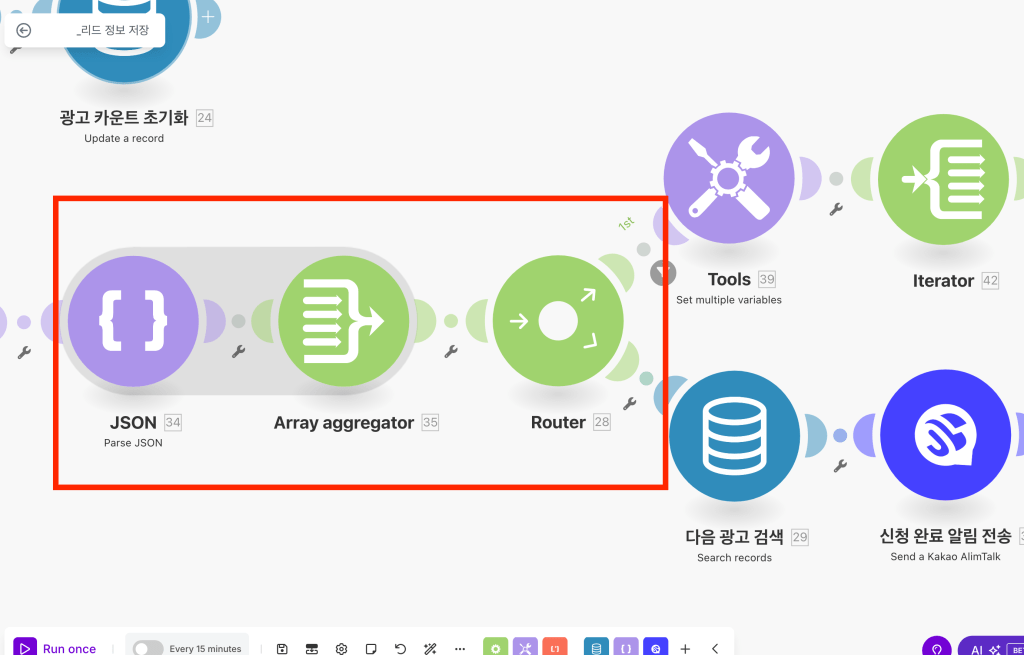The width and height of the screenshot is (1024, 655).
Task: Collapse the favorite apps bar with the chevron
Action: [x=713, y=648]
